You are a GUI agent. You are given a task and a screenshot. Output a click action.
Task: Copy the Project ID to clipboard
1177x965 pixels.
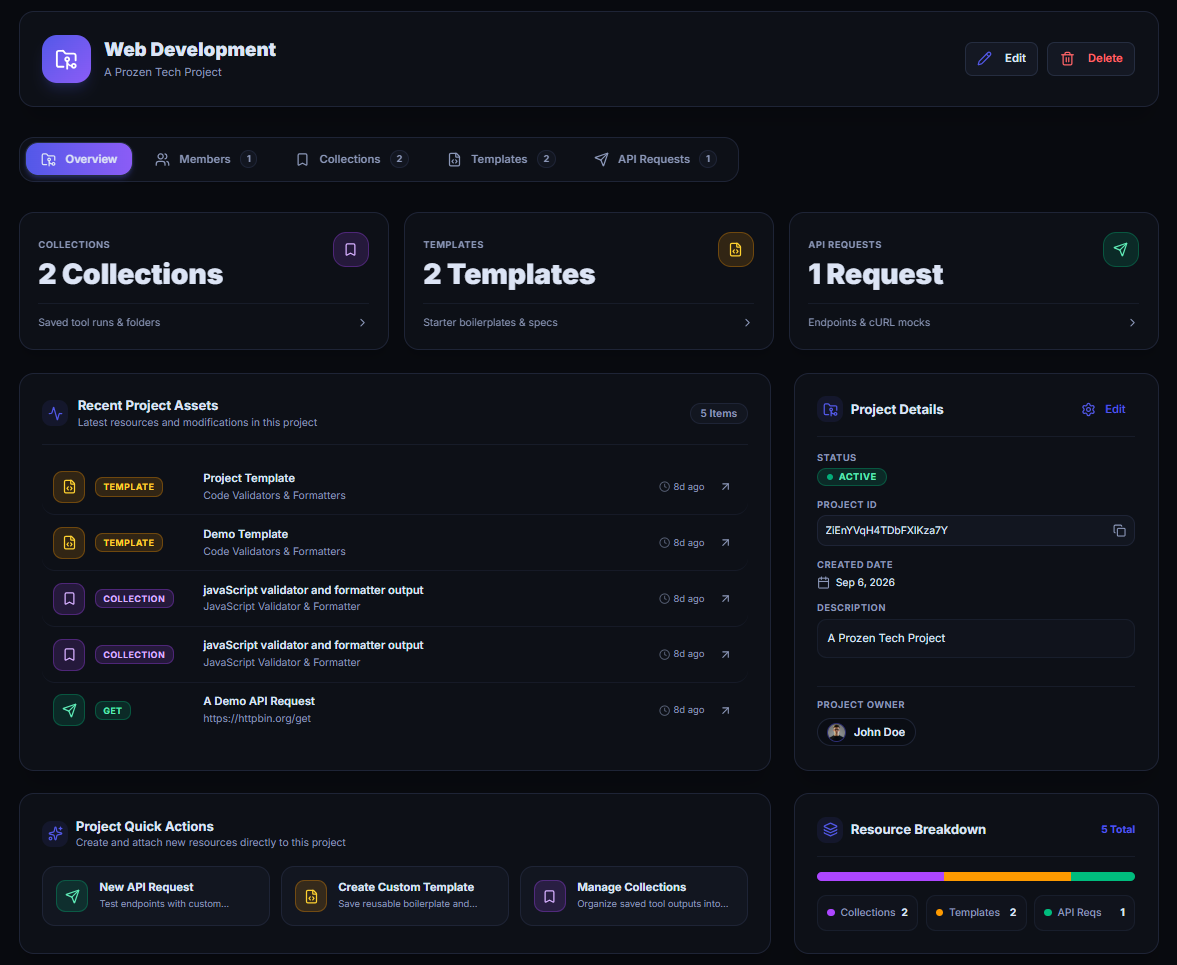(x=1119, y=531)
